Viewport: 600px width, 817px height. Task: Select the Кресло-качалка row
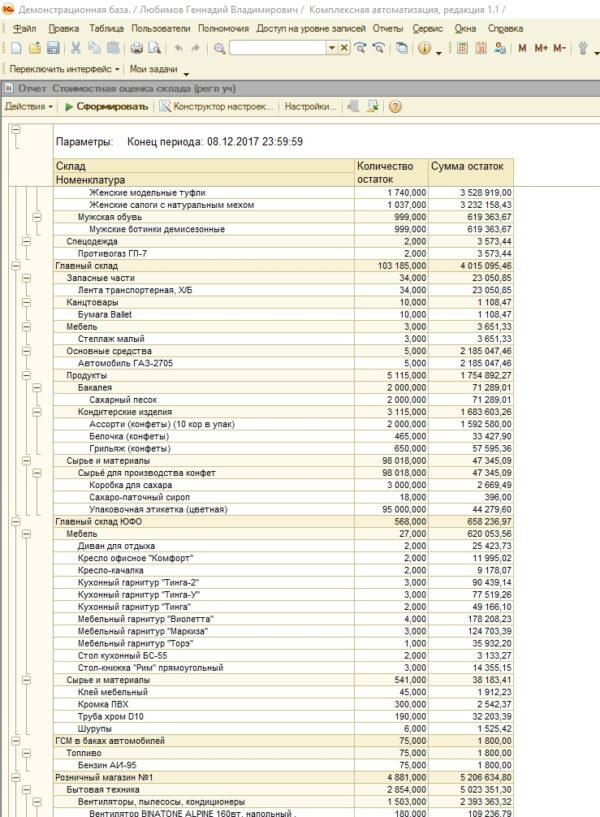(283, 571)
